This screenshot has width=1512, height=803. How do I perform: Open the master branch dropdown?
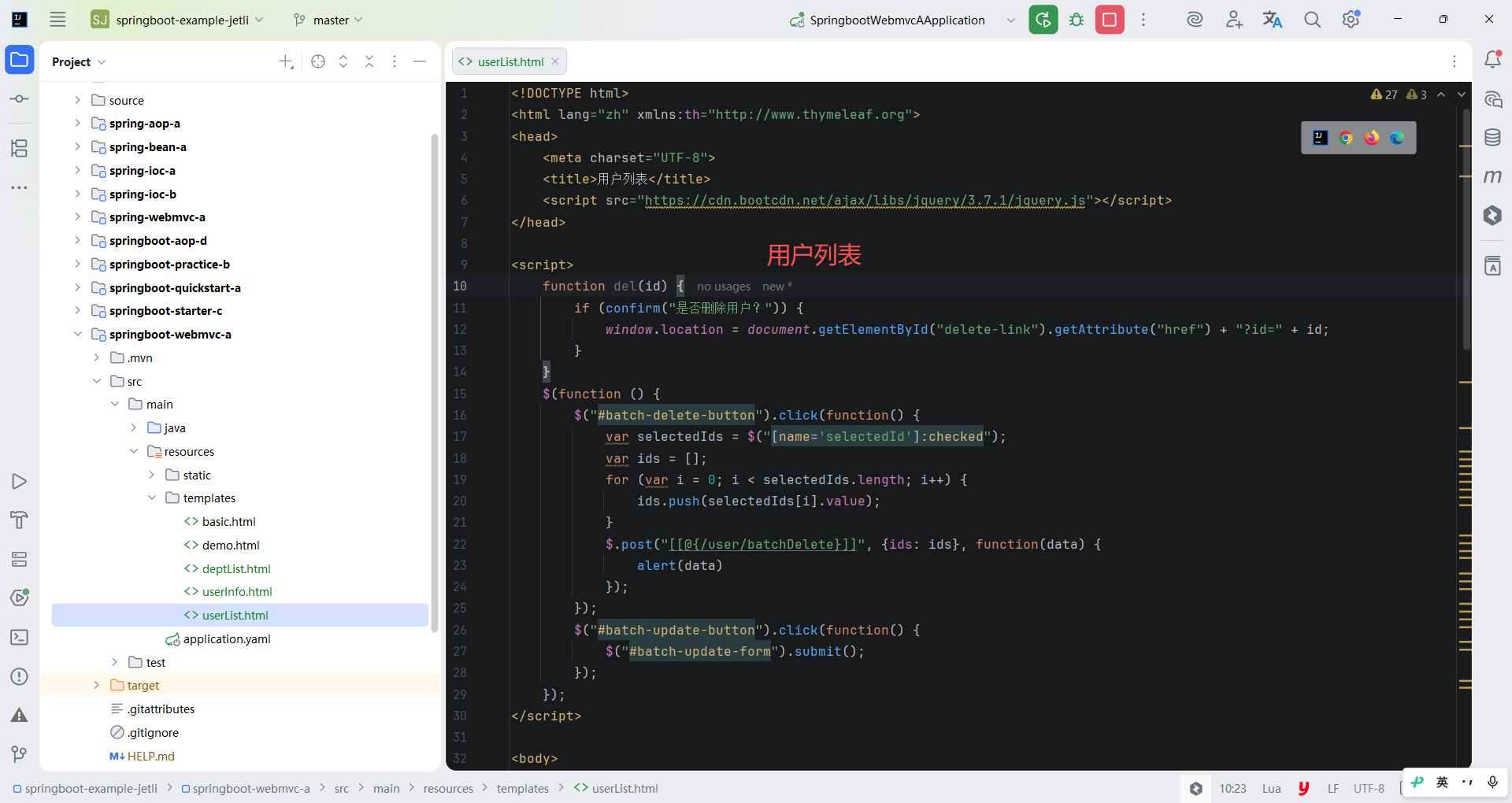pyautogui.click(x=328, y=20)
